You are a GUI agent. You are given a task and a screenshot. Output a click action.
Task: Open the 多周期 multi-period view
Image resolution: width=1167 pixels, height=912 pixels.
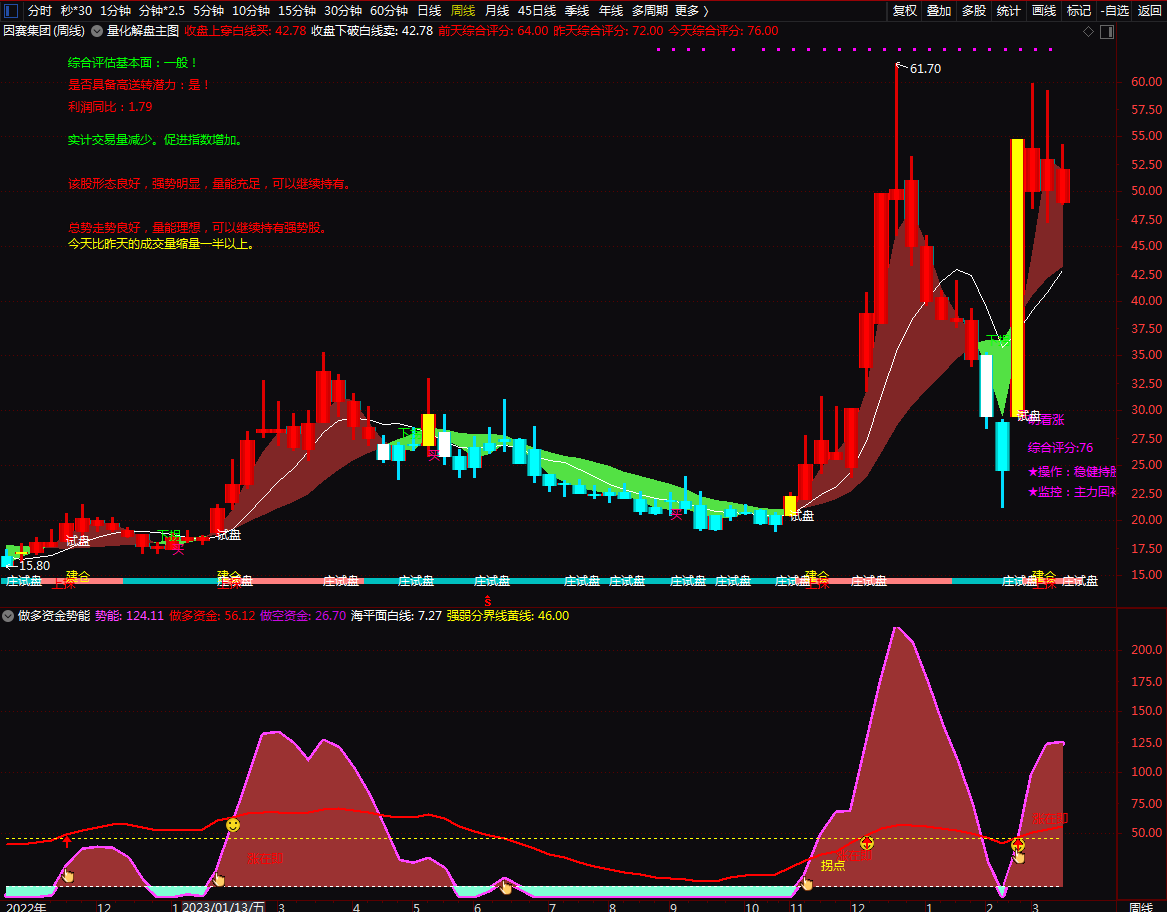(x=650, y=10)
